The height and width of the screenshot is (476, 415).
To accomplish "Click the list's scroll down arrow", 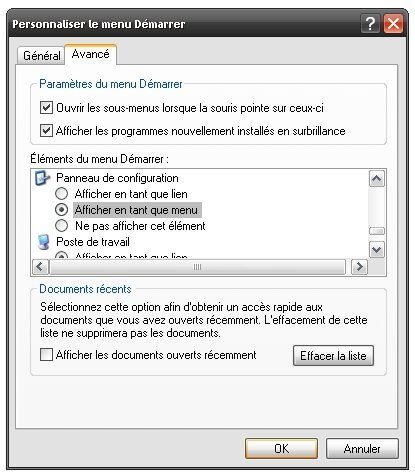I will (377, 250).
